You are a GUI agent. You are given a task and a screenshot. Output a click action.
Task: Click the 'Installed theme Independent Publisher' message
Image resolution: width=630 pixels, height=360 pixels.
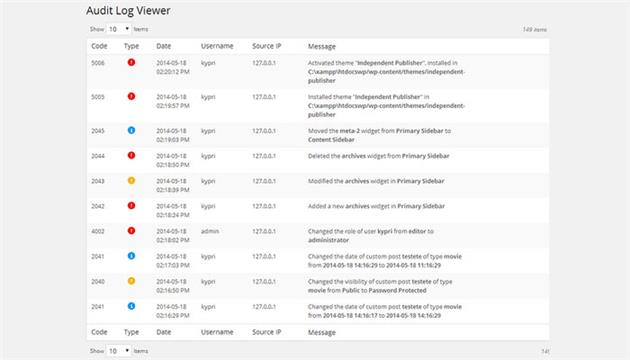click(386, 106)
